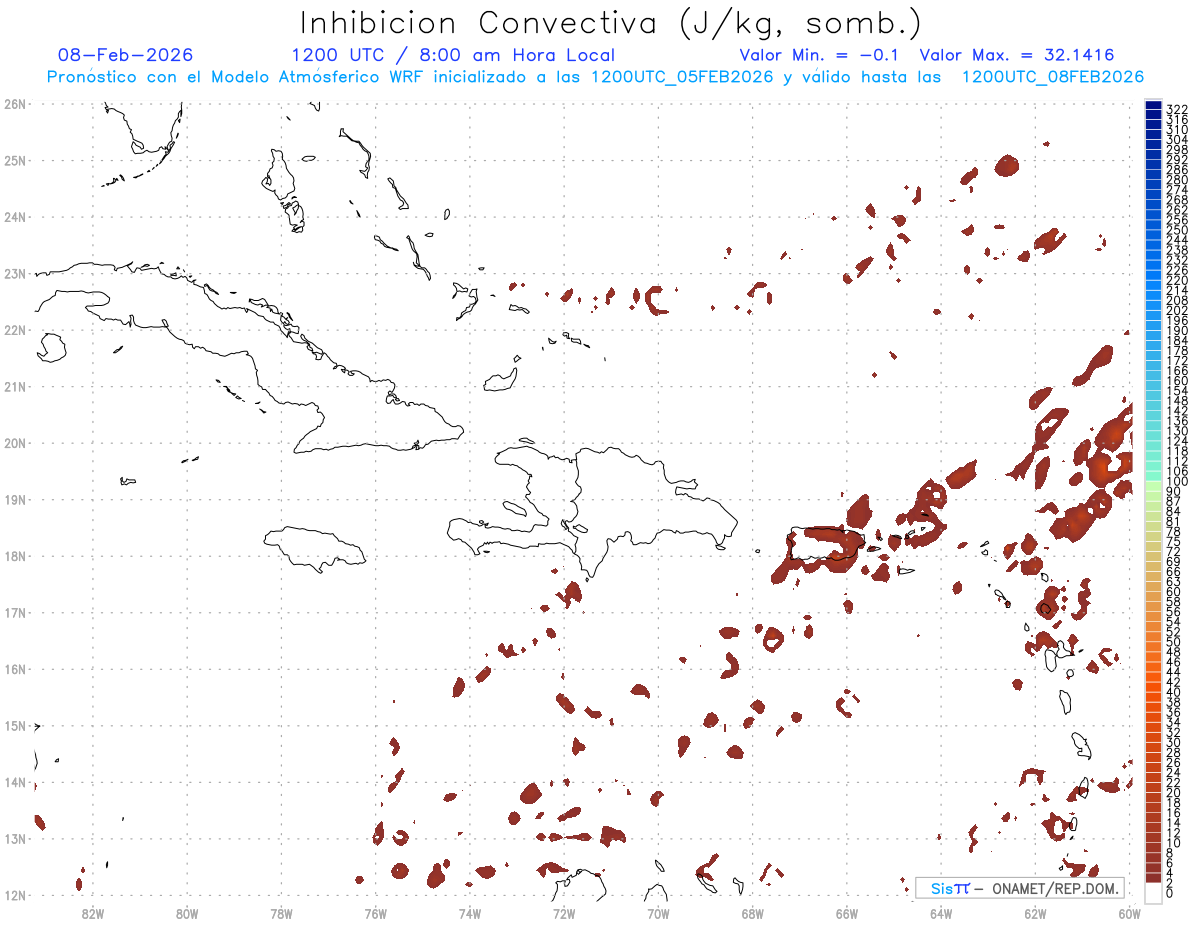
Task: Click the '30' colorbar value
Action: [1174, 742]
